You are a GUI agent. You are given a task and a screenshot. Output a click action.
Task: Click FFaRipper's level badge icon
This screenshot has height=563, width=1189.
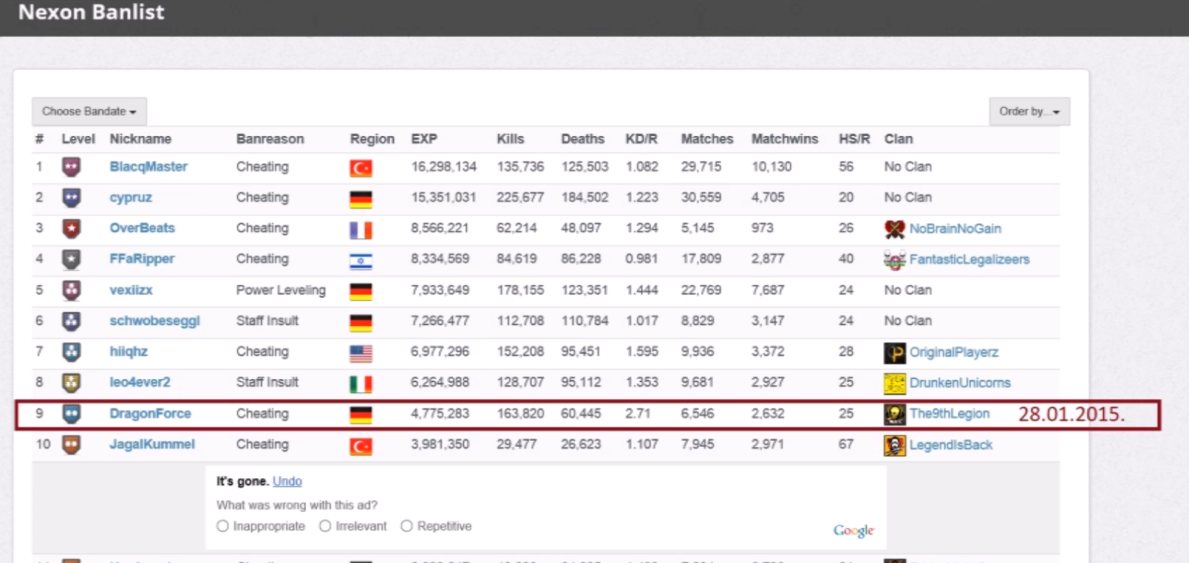tap(71, 259)
